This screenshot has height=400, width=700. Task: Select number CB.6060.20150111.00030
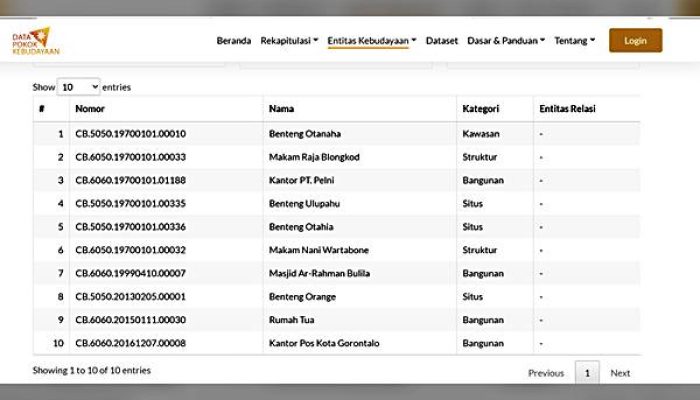[x=130, y=320]
